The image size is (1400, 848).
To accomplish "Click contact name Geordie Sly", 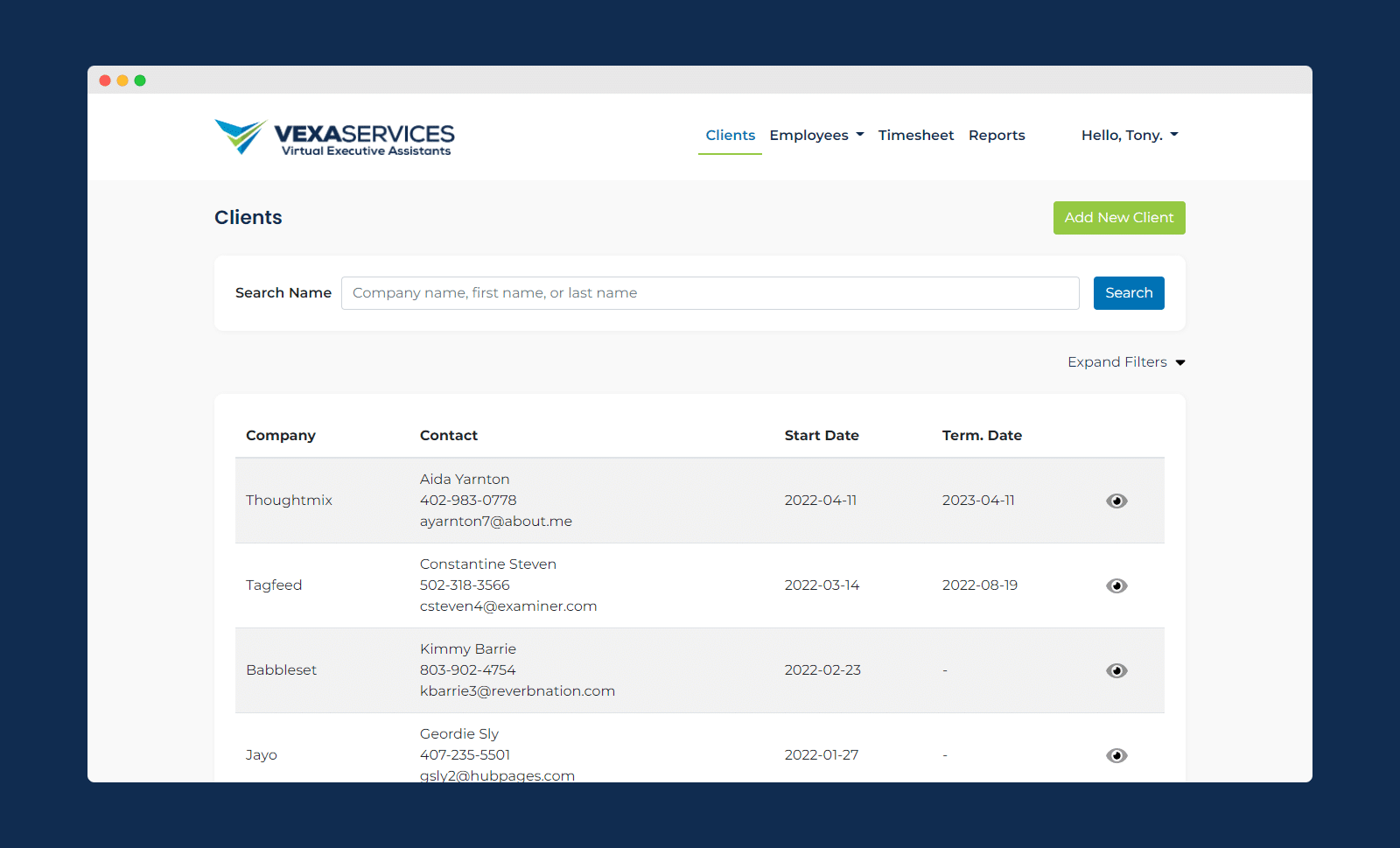I will [459, 734].
